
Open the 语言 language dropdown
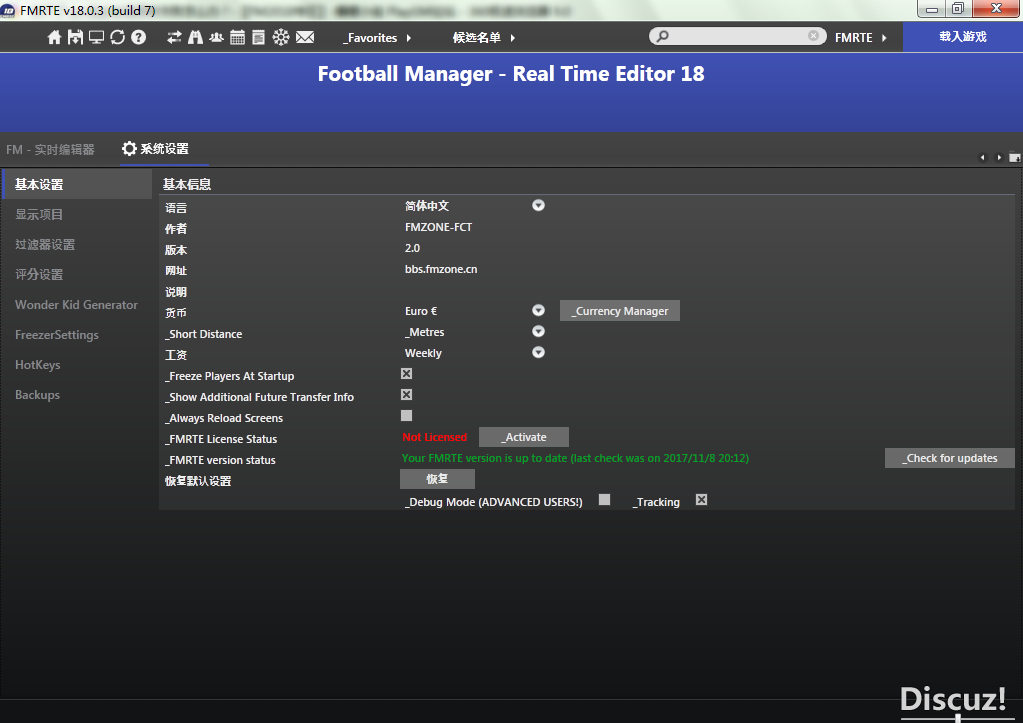pos(538,206)
